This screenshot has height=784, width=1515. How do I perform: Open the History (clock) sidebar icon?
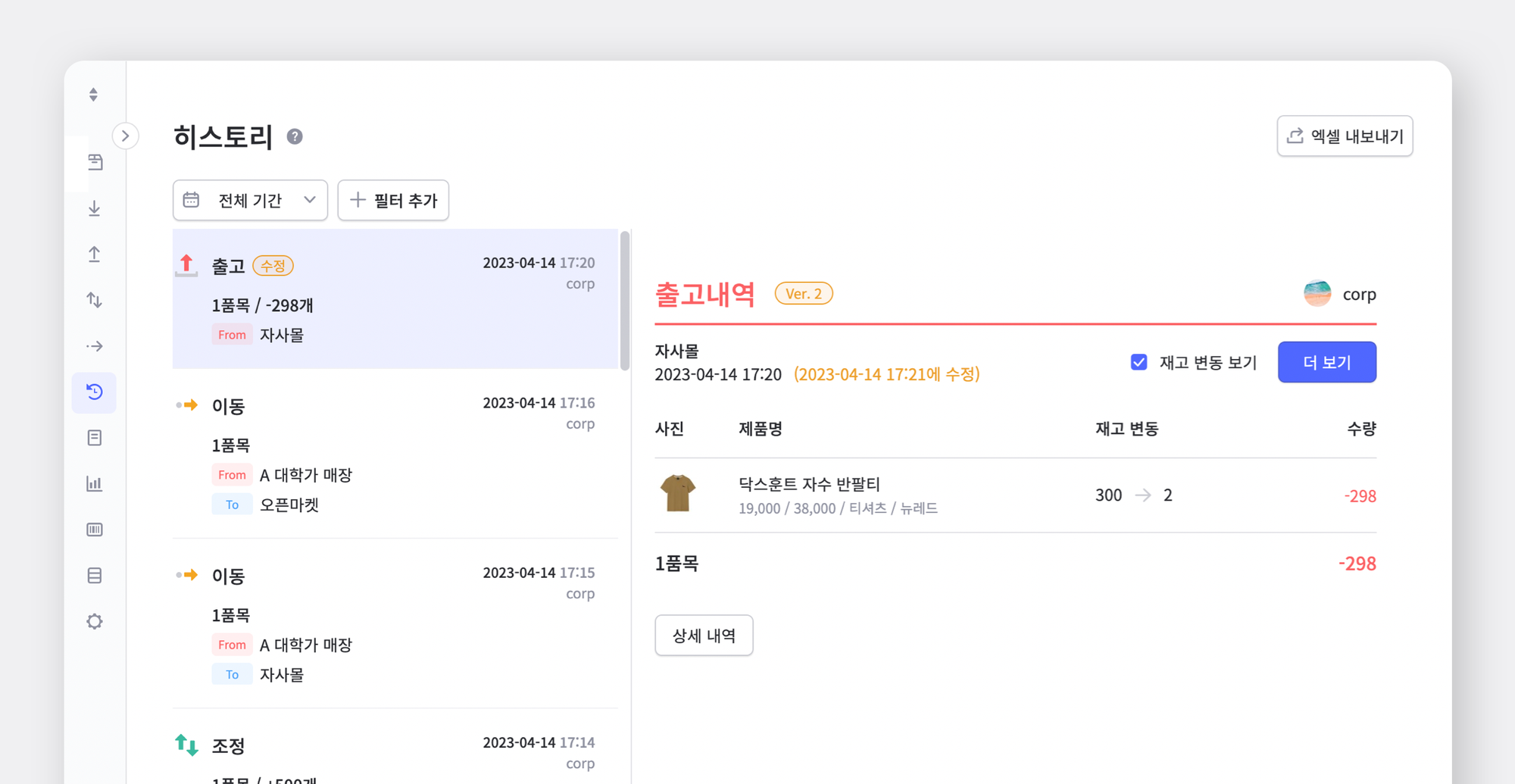click(94, 392)
